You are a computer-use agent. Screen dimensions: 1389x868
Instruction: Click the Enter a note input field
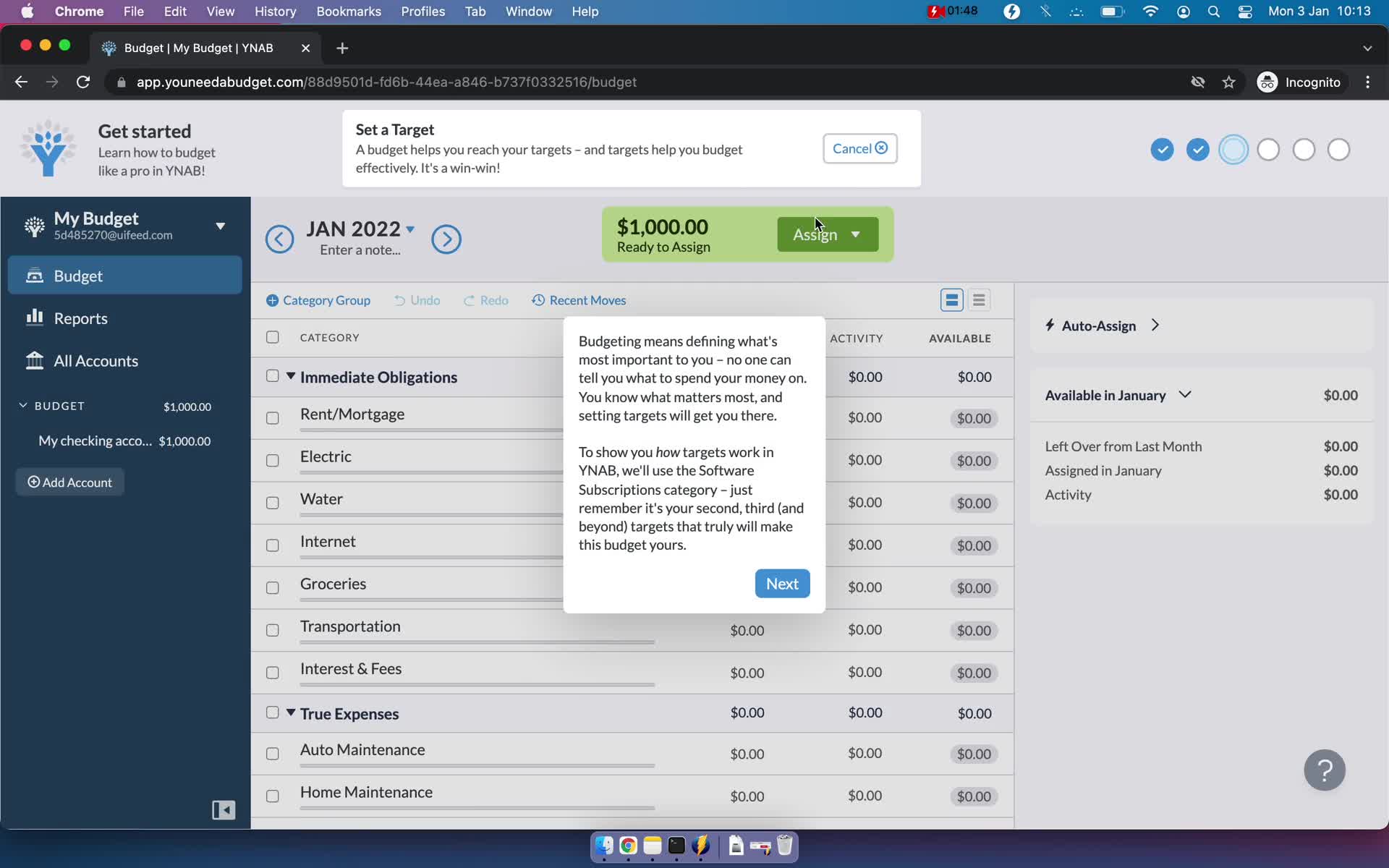360,250
